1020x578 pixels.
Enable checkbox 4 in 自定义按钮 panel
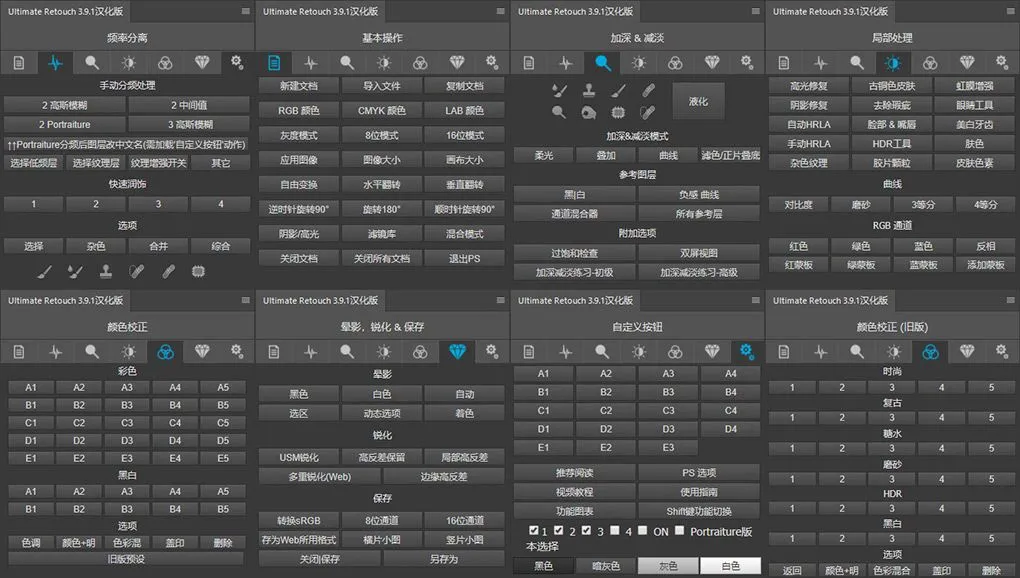point(615,530)
